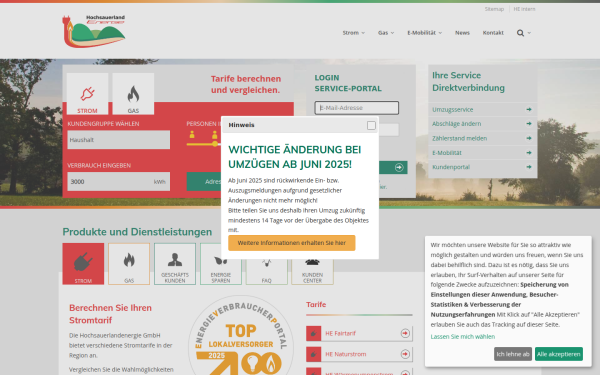
Task: Open the HE Intern link
Action: tap(524, 9)
